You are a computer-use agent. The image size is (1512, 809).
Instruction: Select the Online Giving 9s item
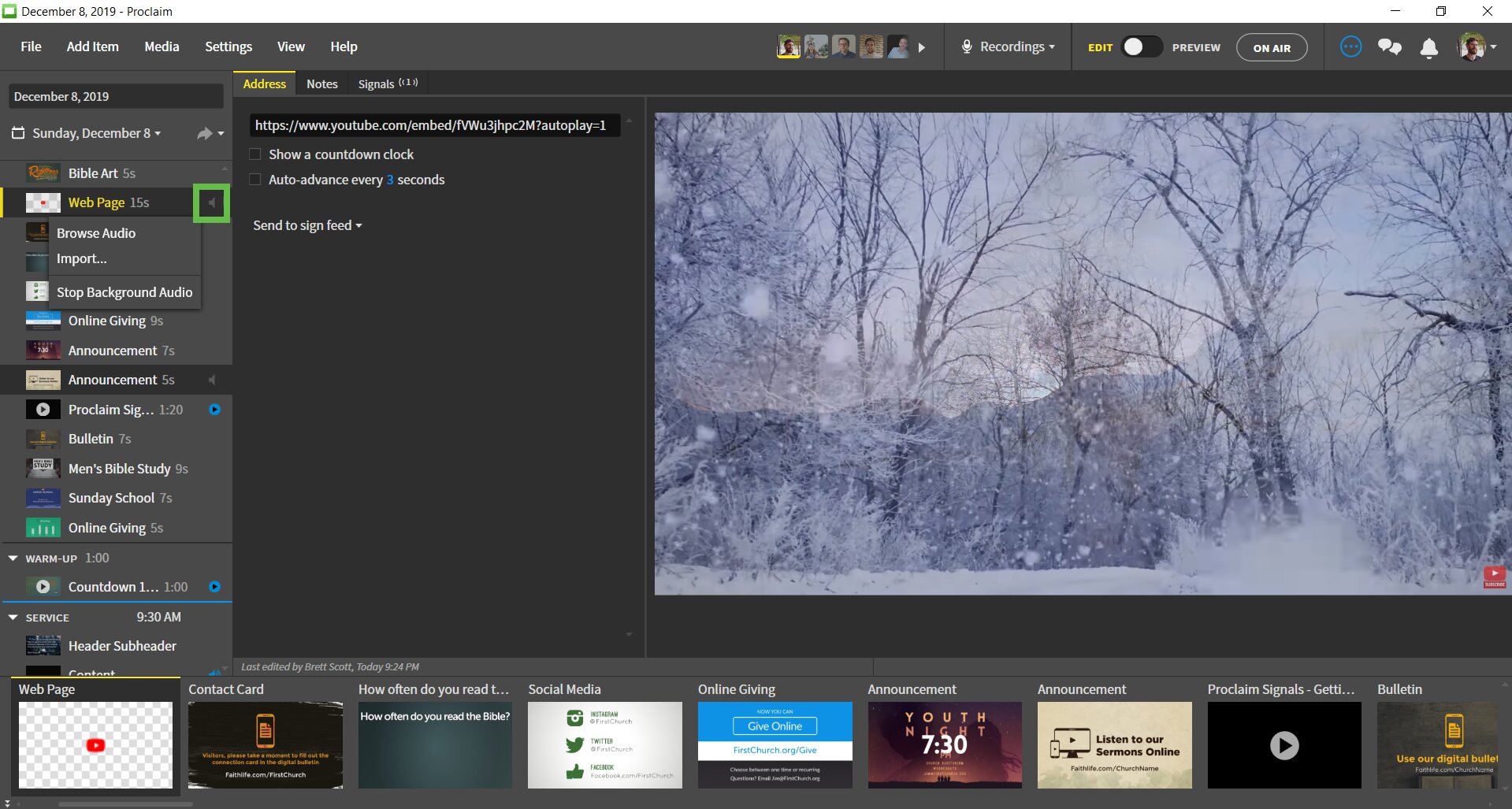tap(116, 321)
